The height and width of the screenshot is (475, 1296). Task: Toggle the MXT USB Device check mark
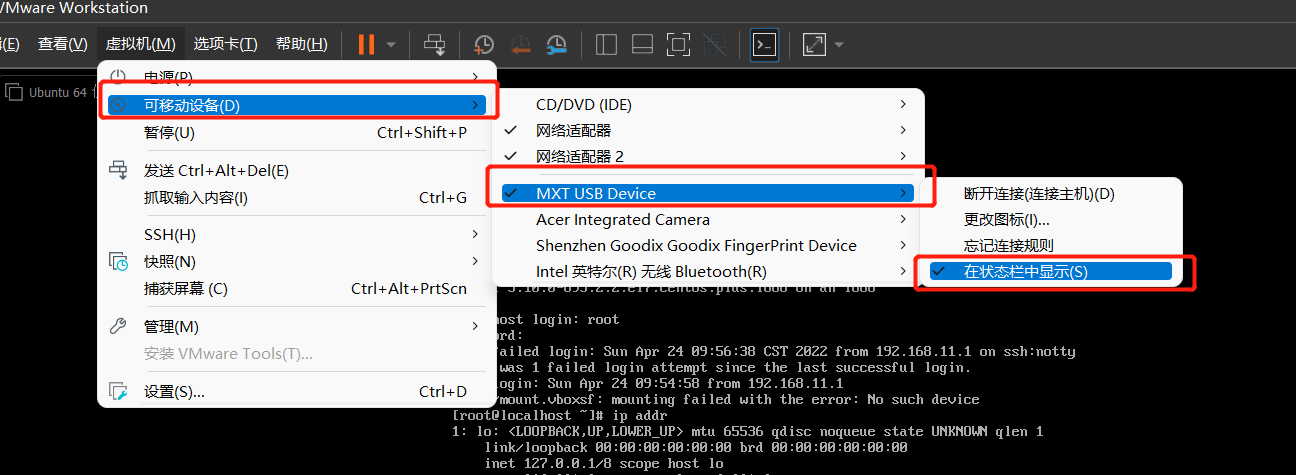point(512,193)
